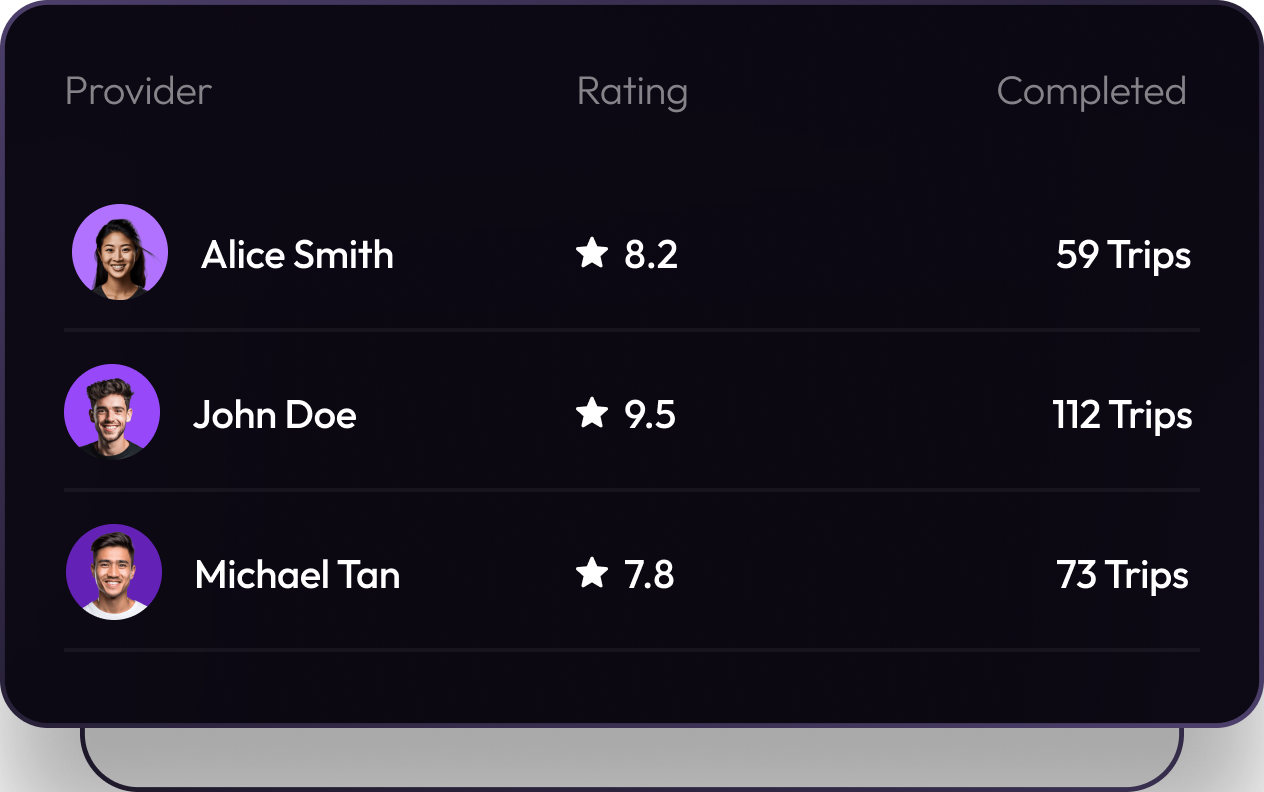Click the gray card behind the table
Image resolution: width=1264 pixels, height=792 pixels.
click(x=632, y=756)
